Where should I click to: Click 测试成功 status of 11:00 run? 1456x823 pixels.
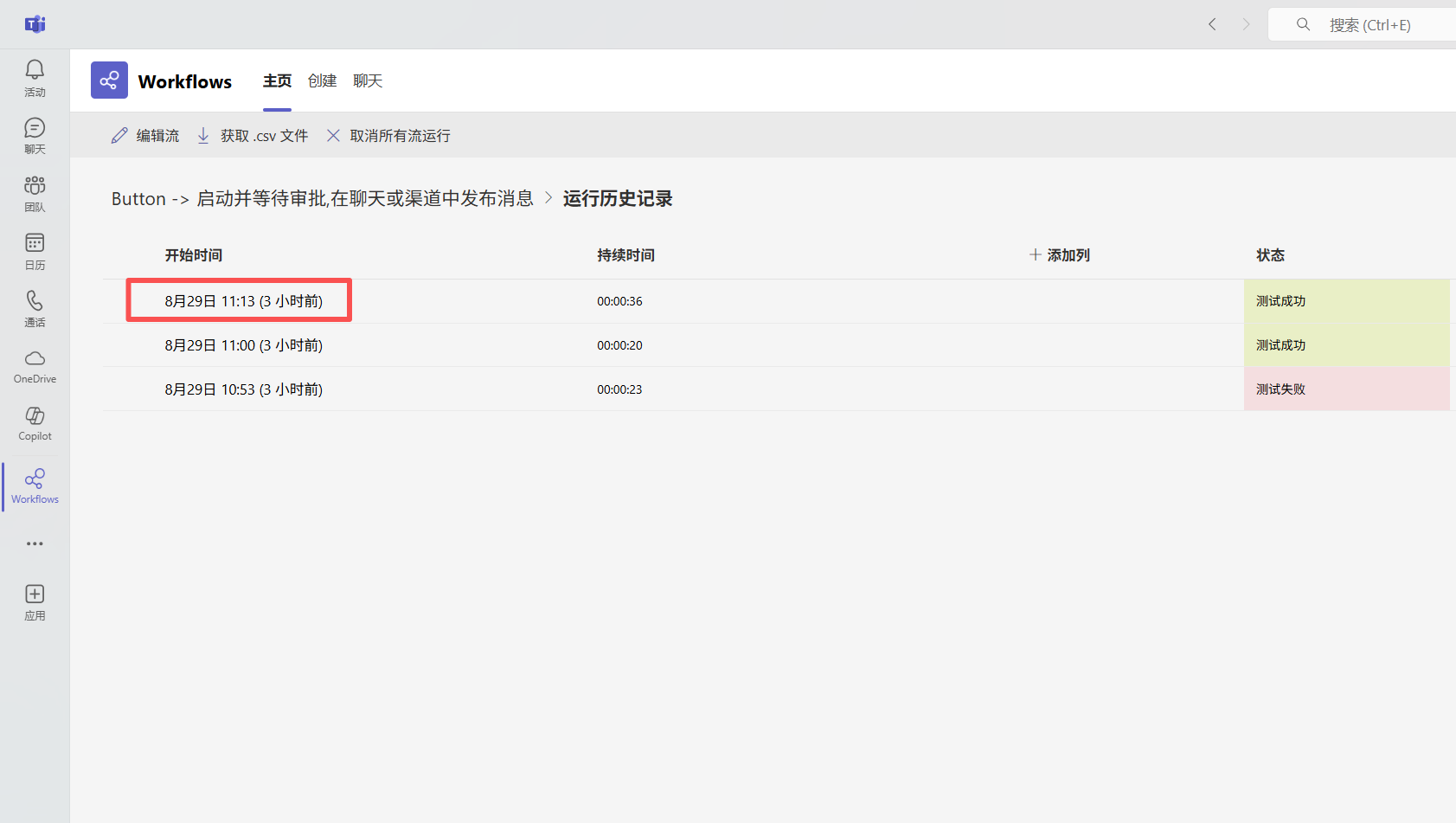(x=1347, y=345)
